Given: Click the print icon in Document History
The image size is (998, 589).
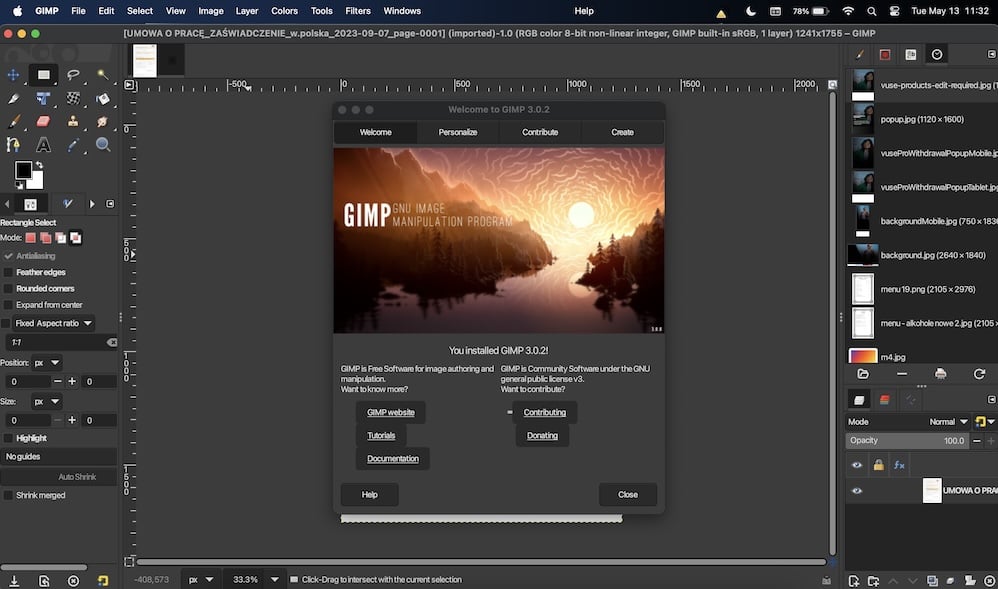Looking at the screenshot, I should coord(940,374).
